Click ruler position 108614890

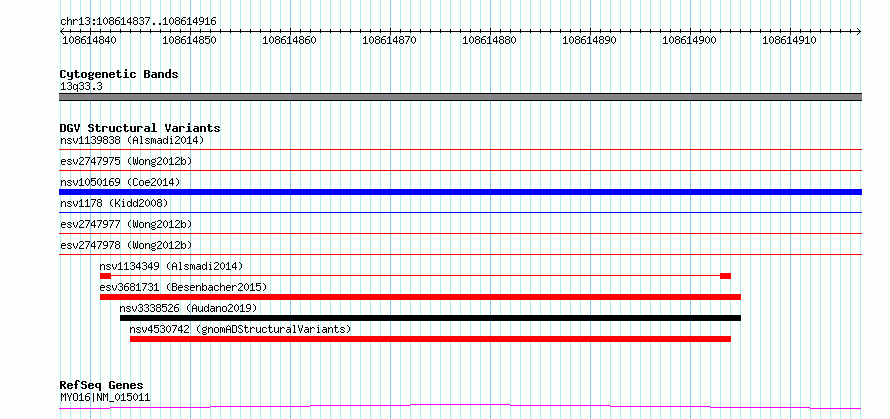point(589,40)
